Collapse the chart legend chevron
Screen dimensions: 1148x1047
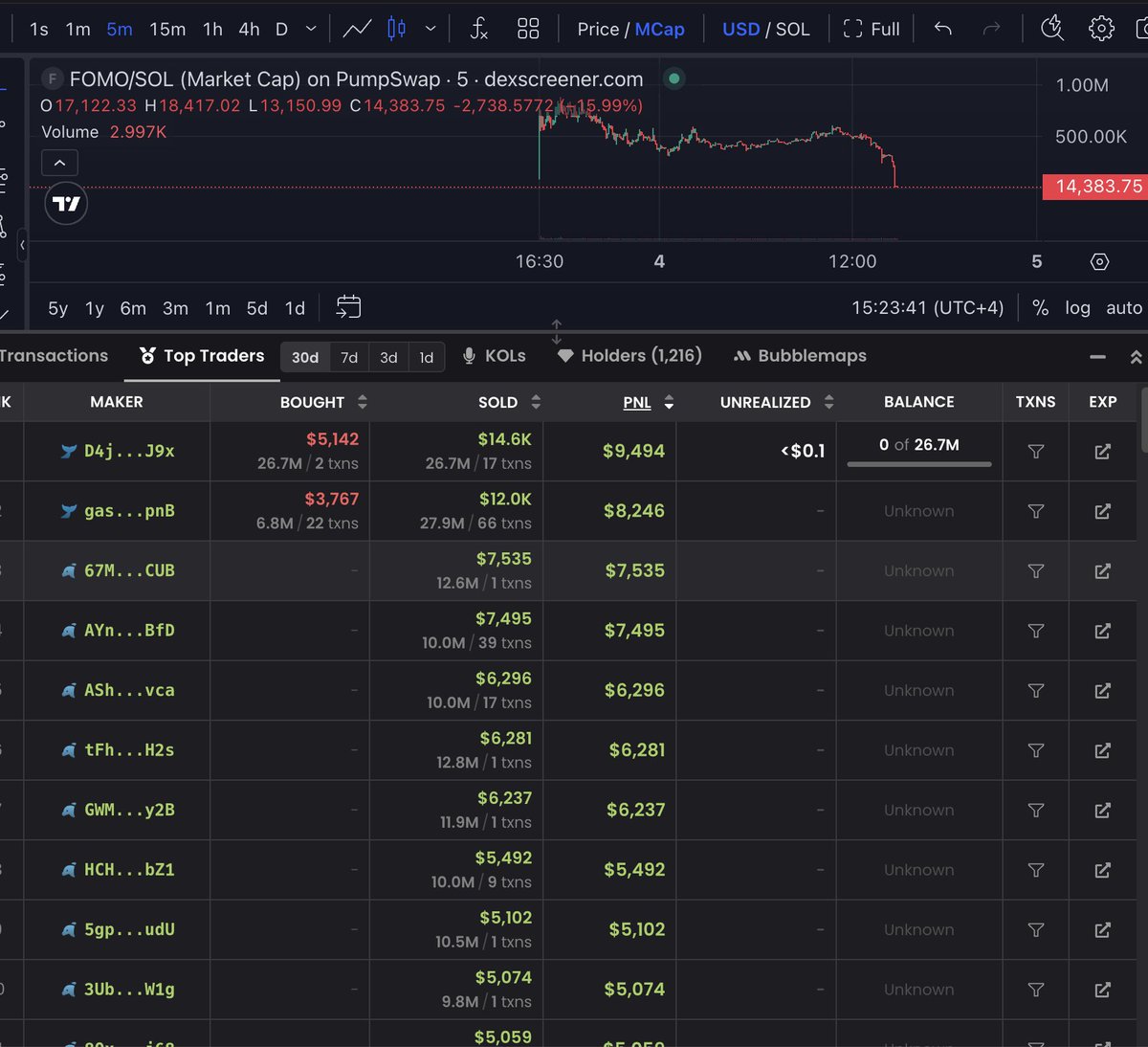point(59,163)
